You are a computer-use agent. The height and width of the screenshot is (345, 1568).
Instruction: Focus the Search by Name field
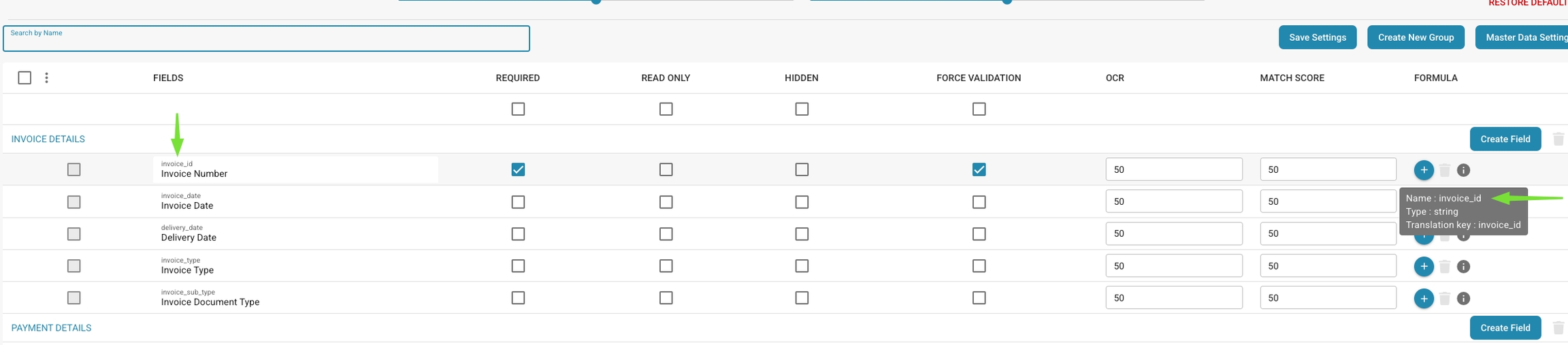pos(266,39)
